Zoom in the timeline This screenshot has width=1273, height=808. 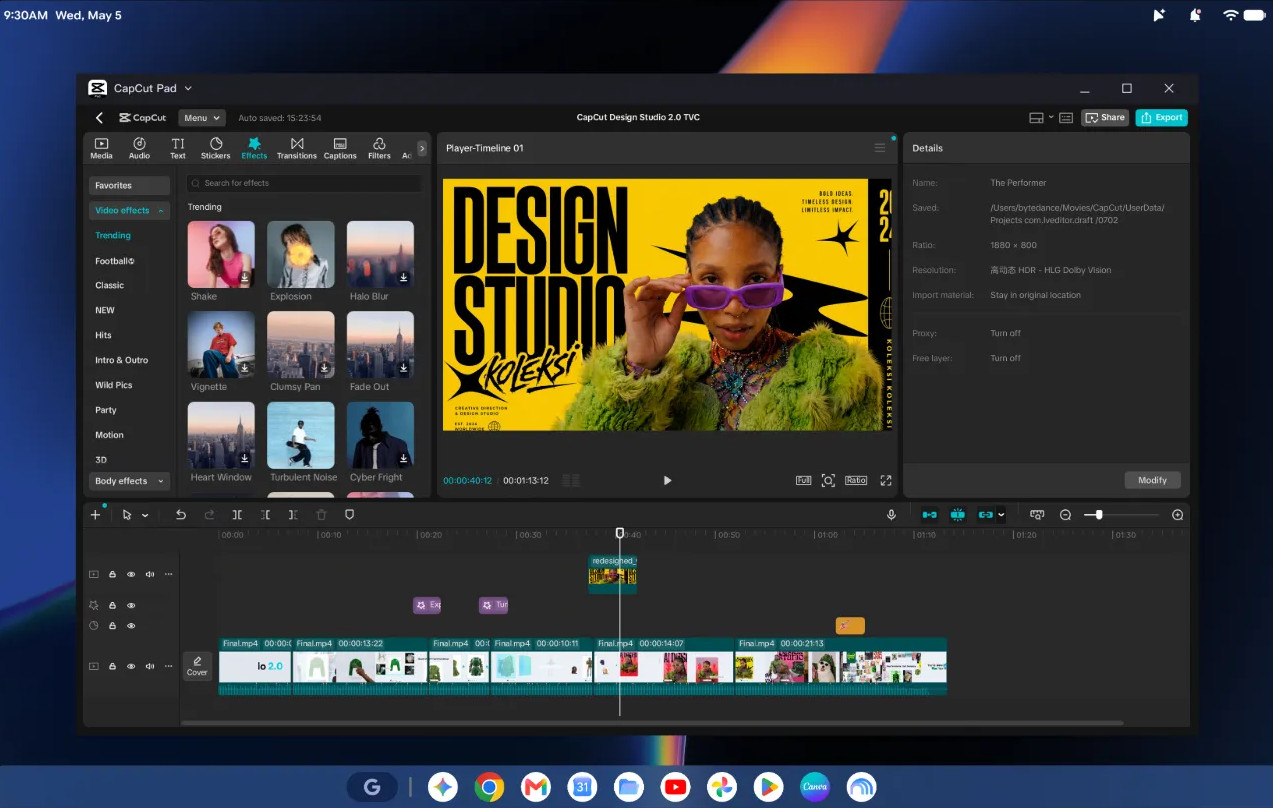coord(1178,515)
